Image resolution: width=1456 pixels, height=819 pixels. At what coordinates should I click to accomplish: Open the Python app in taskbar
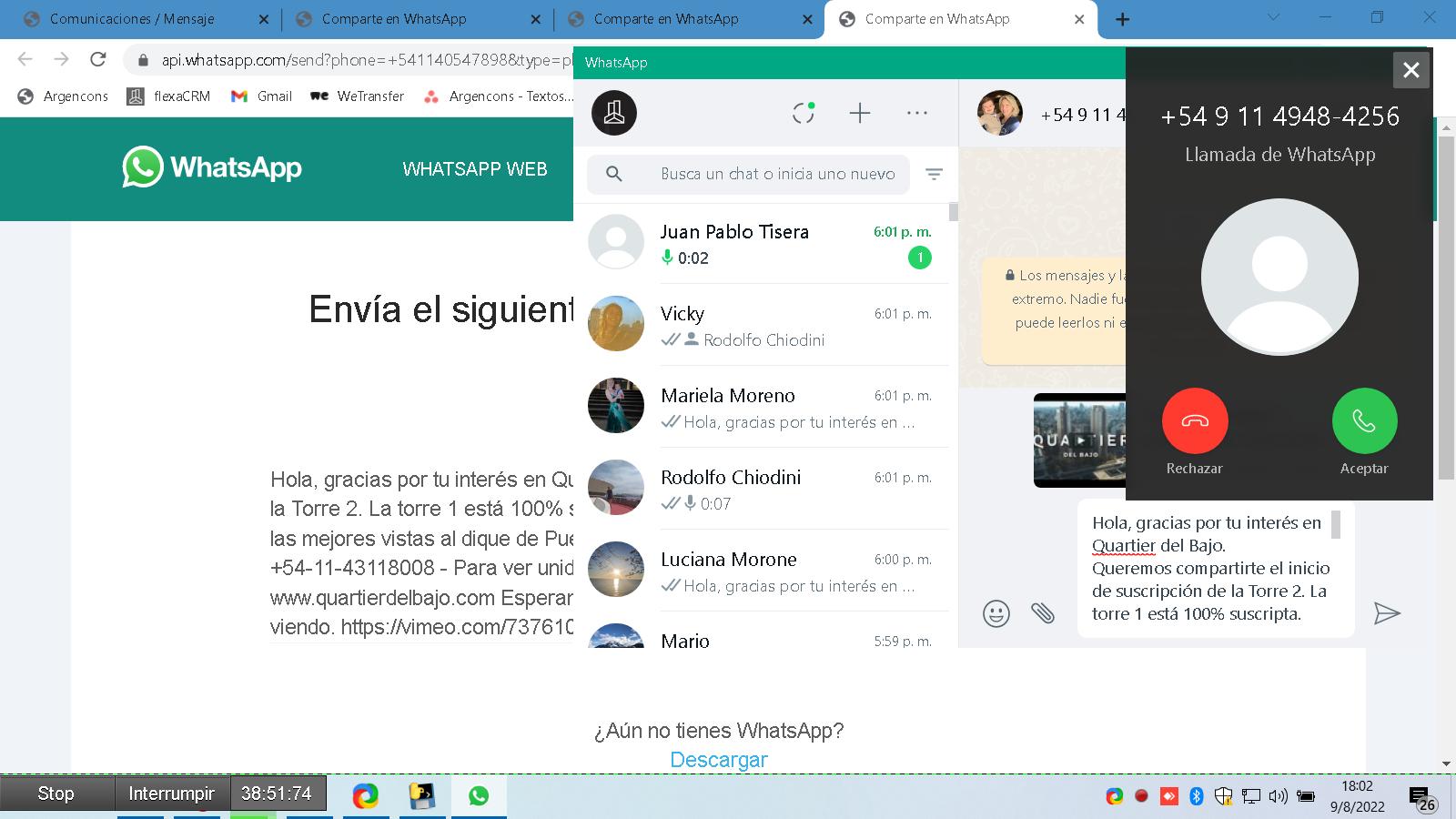point(422,796)
